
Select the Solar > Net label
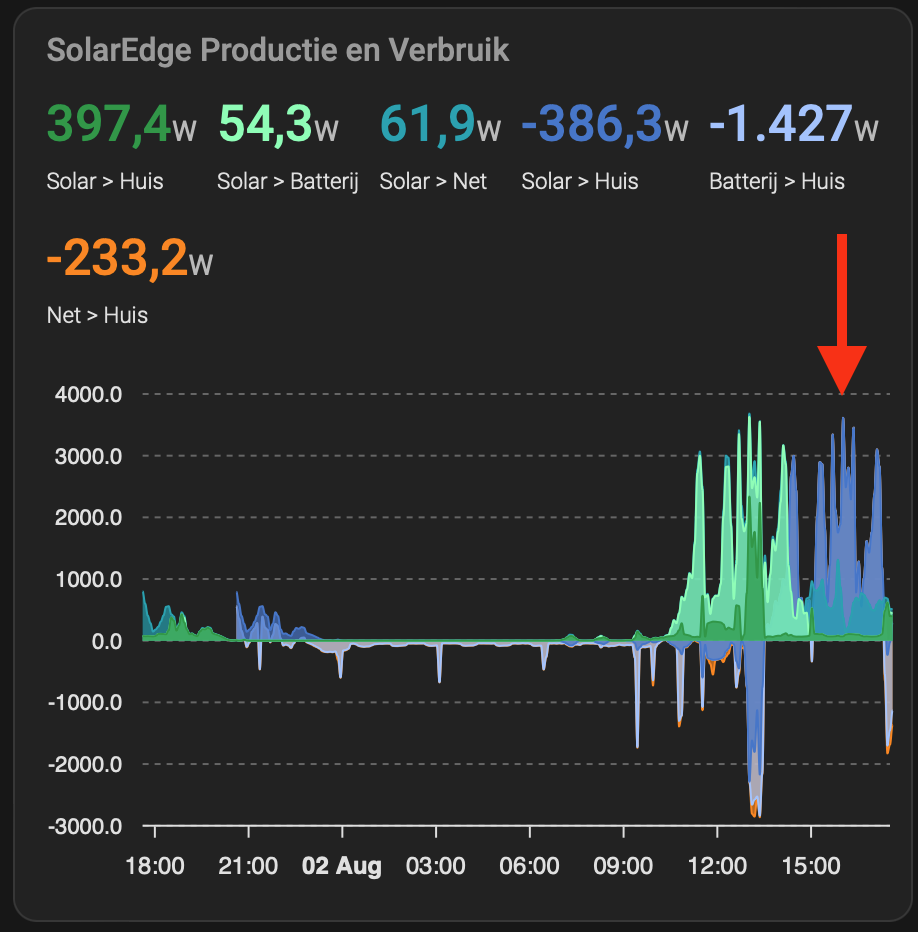click(433, 181)
